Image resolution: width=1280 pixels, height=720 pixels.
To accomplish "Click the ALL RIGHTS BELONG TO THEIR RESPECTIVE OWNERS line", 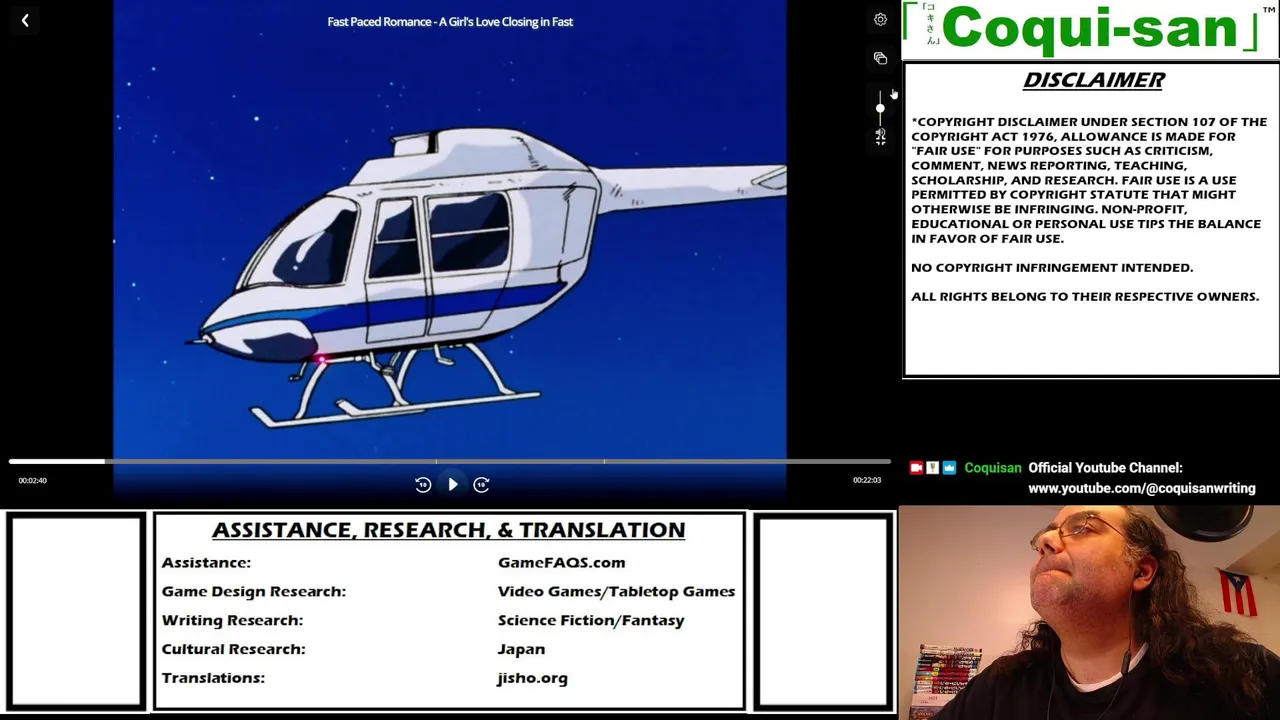I will 1085,297.
